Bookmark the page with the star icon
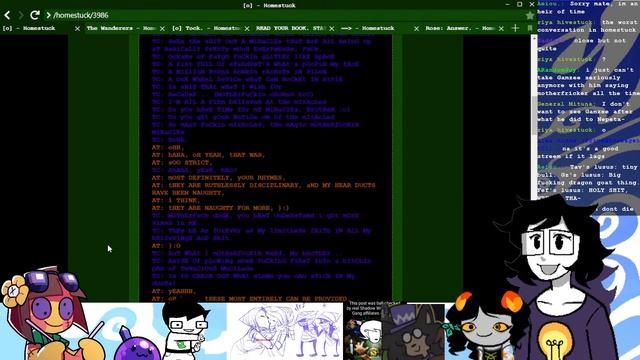Viewport: 640px width, 360px height. tap(530, 16)
